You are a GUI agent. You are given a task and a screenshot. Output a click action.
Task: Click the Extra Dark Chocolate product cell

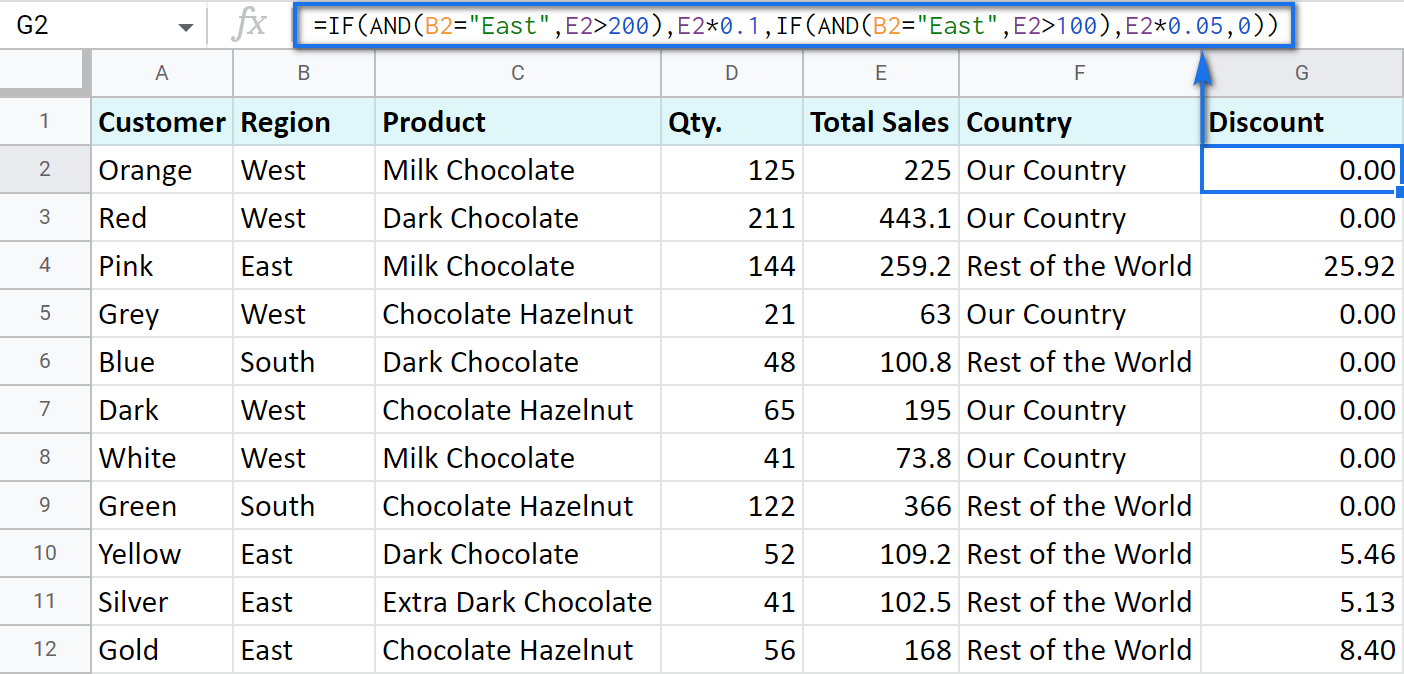coord(517,601)
